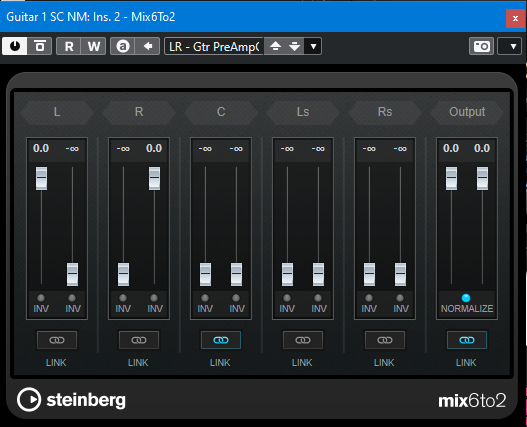The height and width of the screenshot is (427, 527).
Task: Toggle left INV switch of L channel
Action: point(41,298)
